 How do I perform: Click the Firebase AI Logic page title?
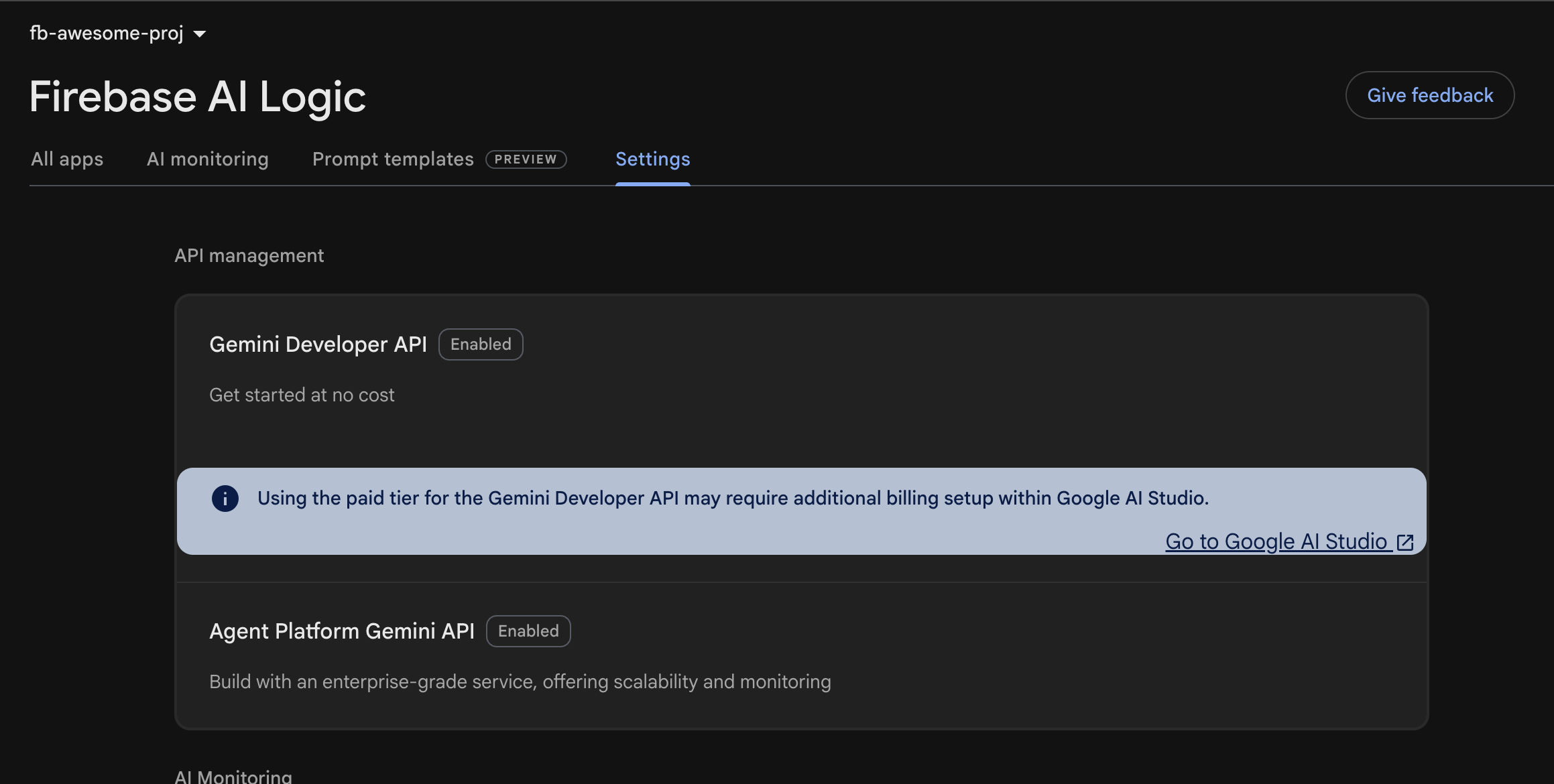click(198, 97)
